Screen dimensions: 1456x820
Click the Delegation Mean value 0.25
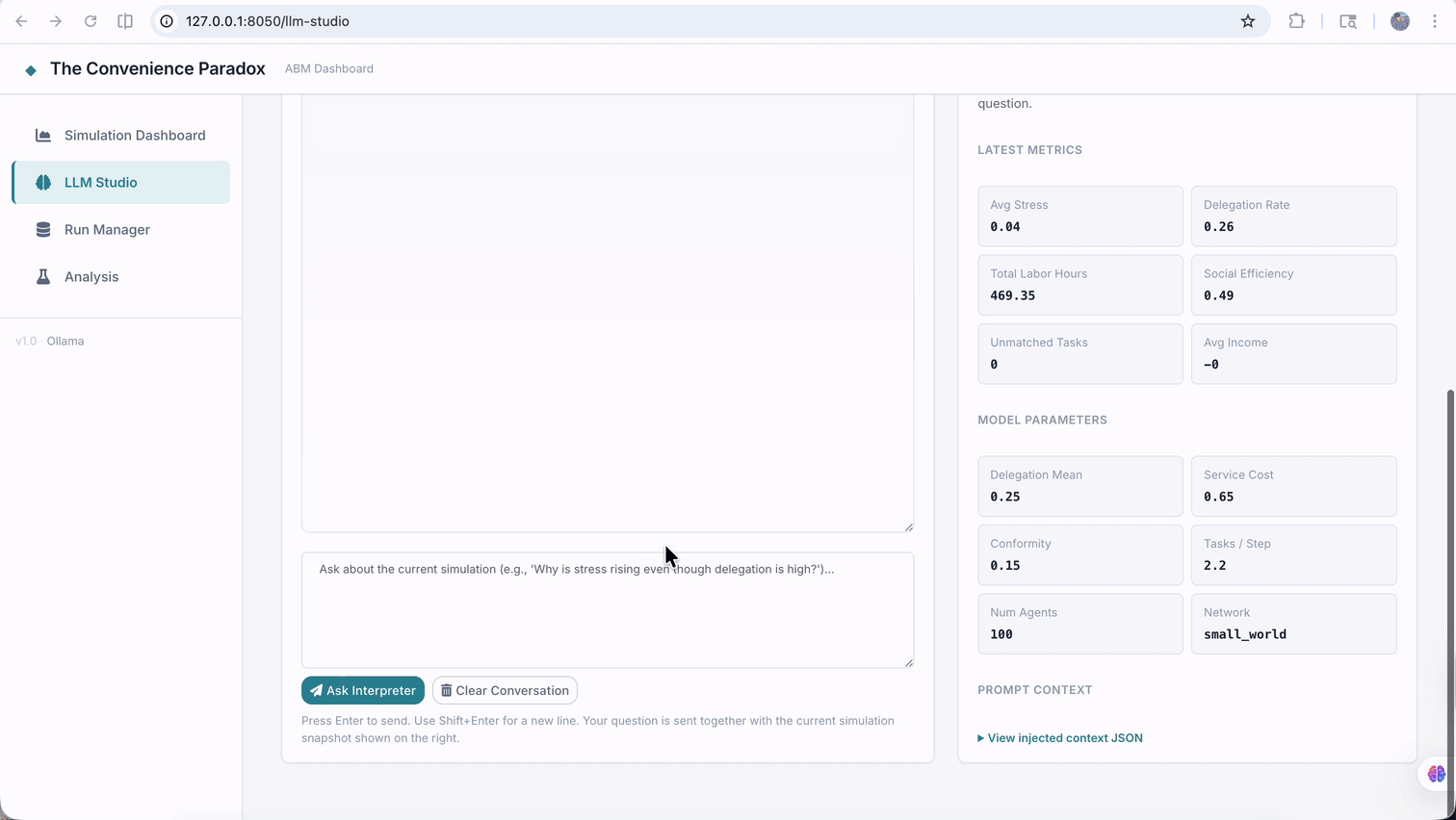1005,498
